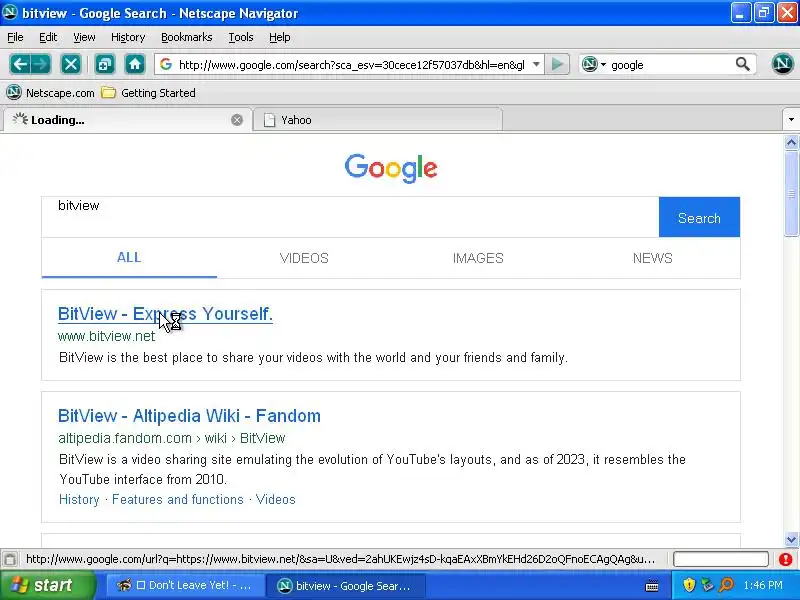Viewport: 800px width, 600px height.
Task: Go back with the Back arrow button
Action: pyautogui.click(x=19, y=64)
